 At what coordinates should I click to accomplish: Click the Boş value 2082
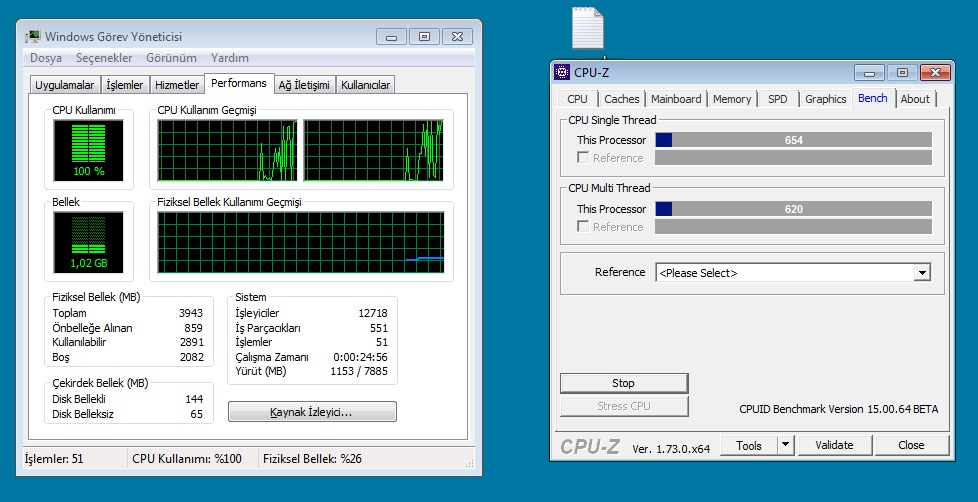pos(191,357)
